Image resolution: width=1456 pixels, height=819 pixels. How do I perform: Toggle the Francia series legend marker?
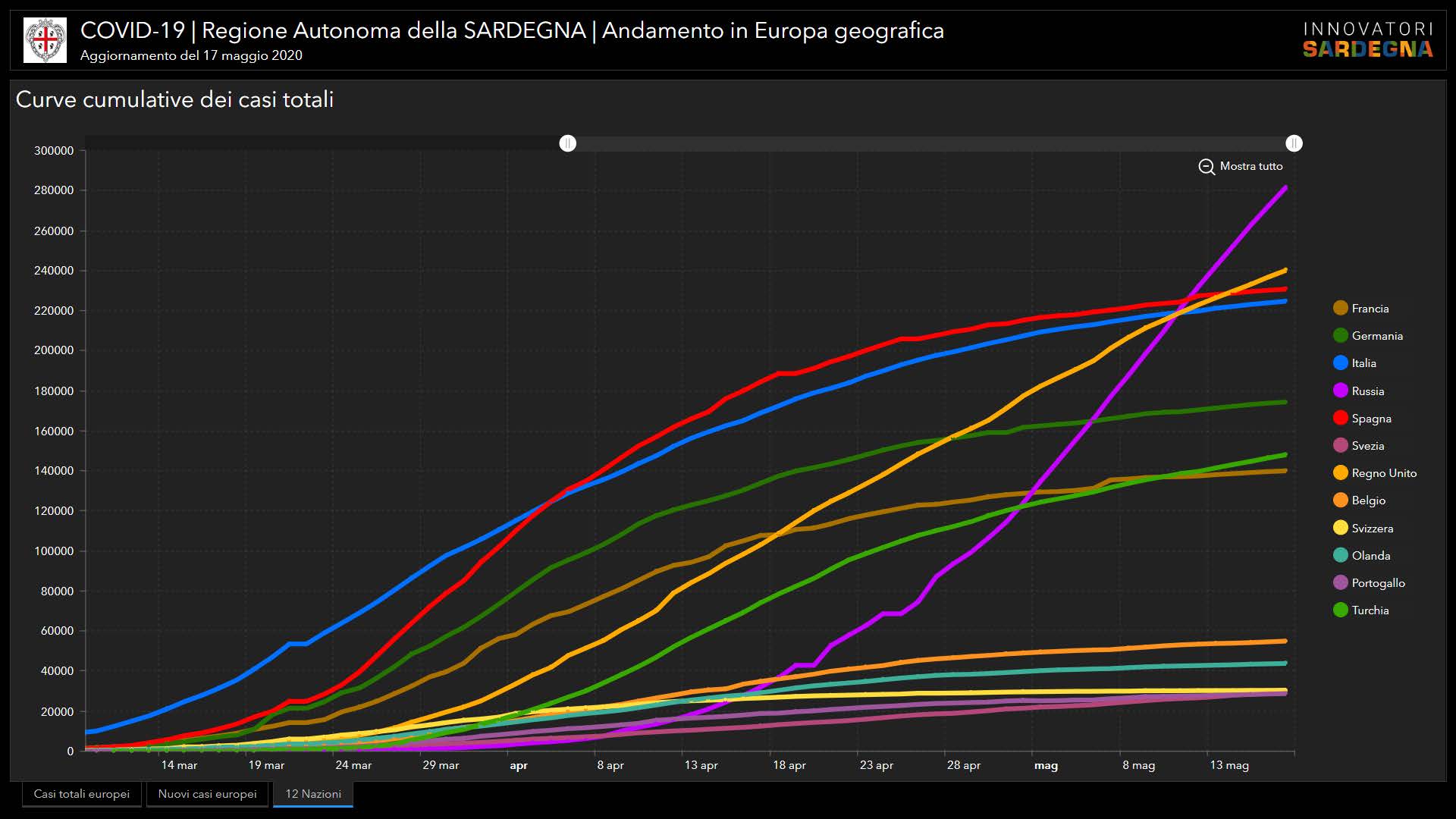1341,308
